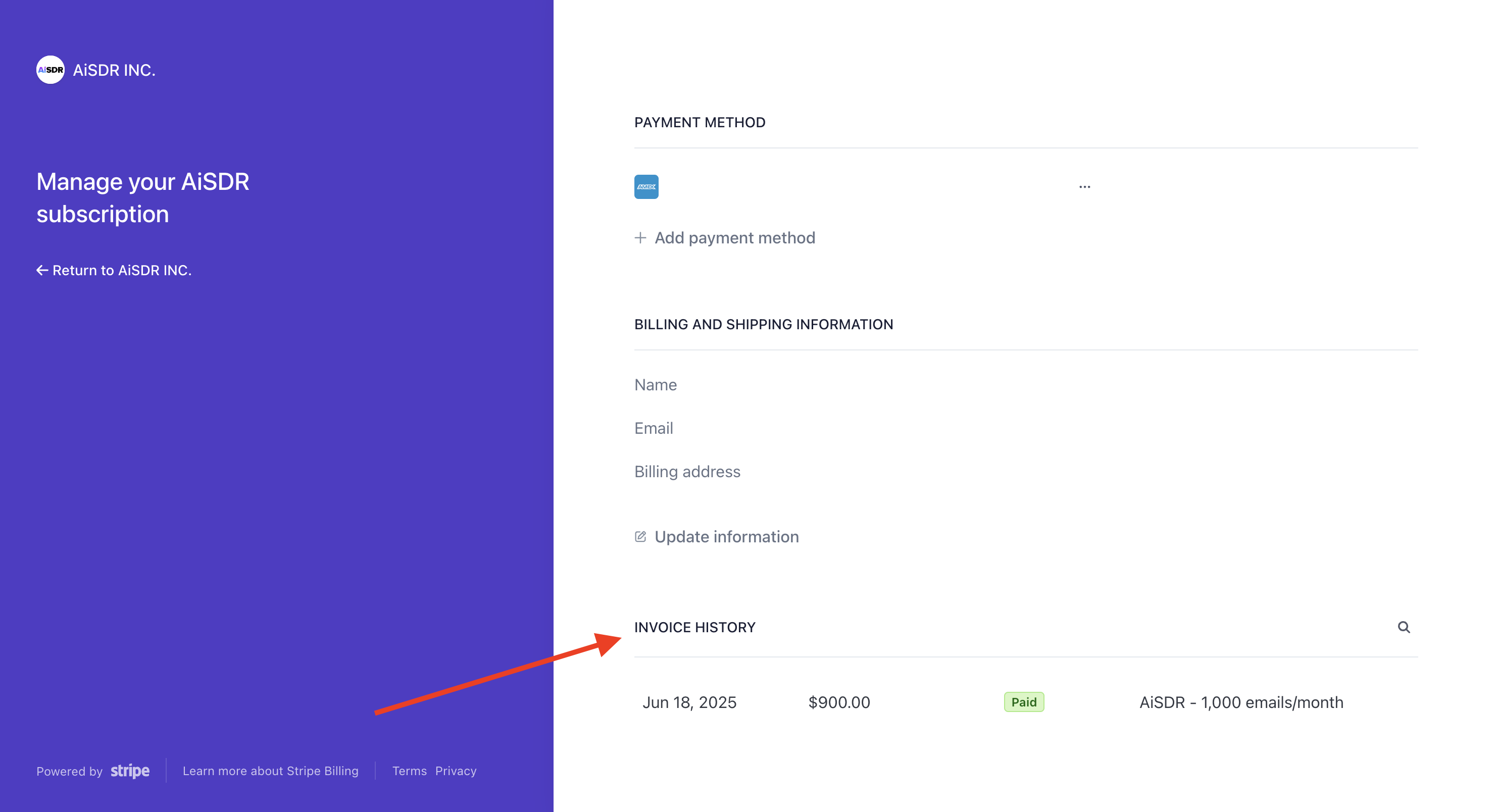Click the Name field label

tap(656, 385)
